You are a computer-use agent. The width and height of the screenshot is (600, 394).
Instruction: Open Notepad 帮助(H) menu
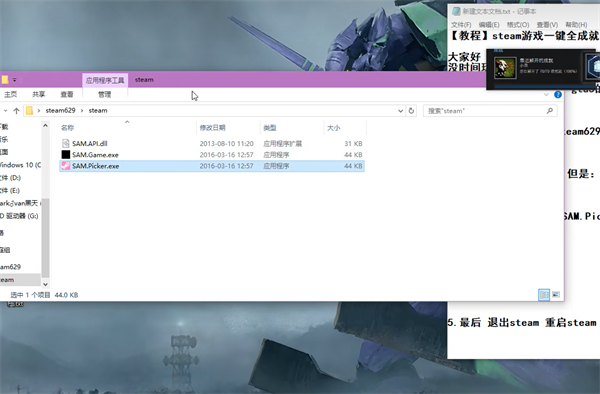tap(576, 25)
